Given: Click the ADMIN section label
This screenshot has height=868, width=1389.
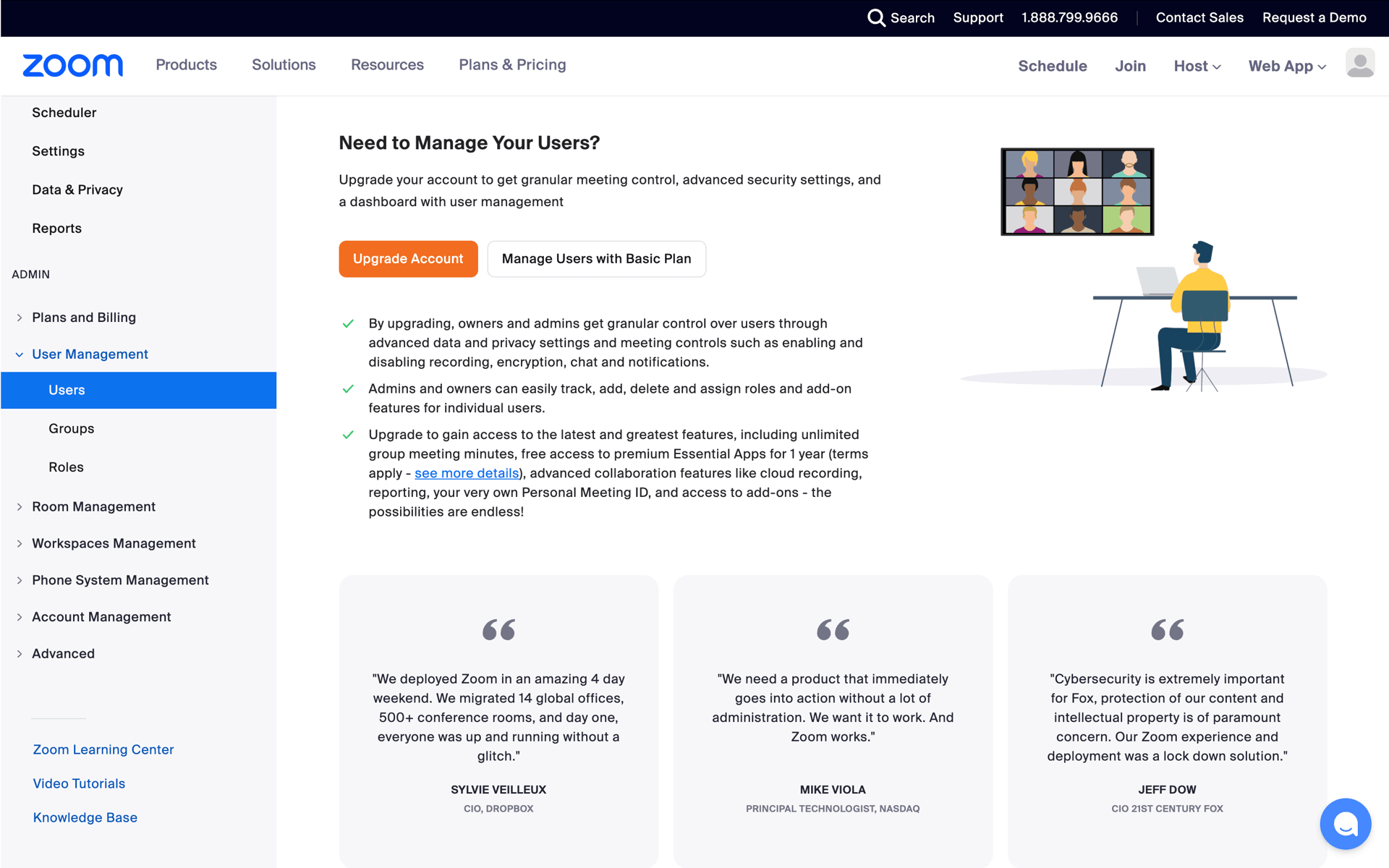Looking at the screenshot, I should (x=31, y=275).
